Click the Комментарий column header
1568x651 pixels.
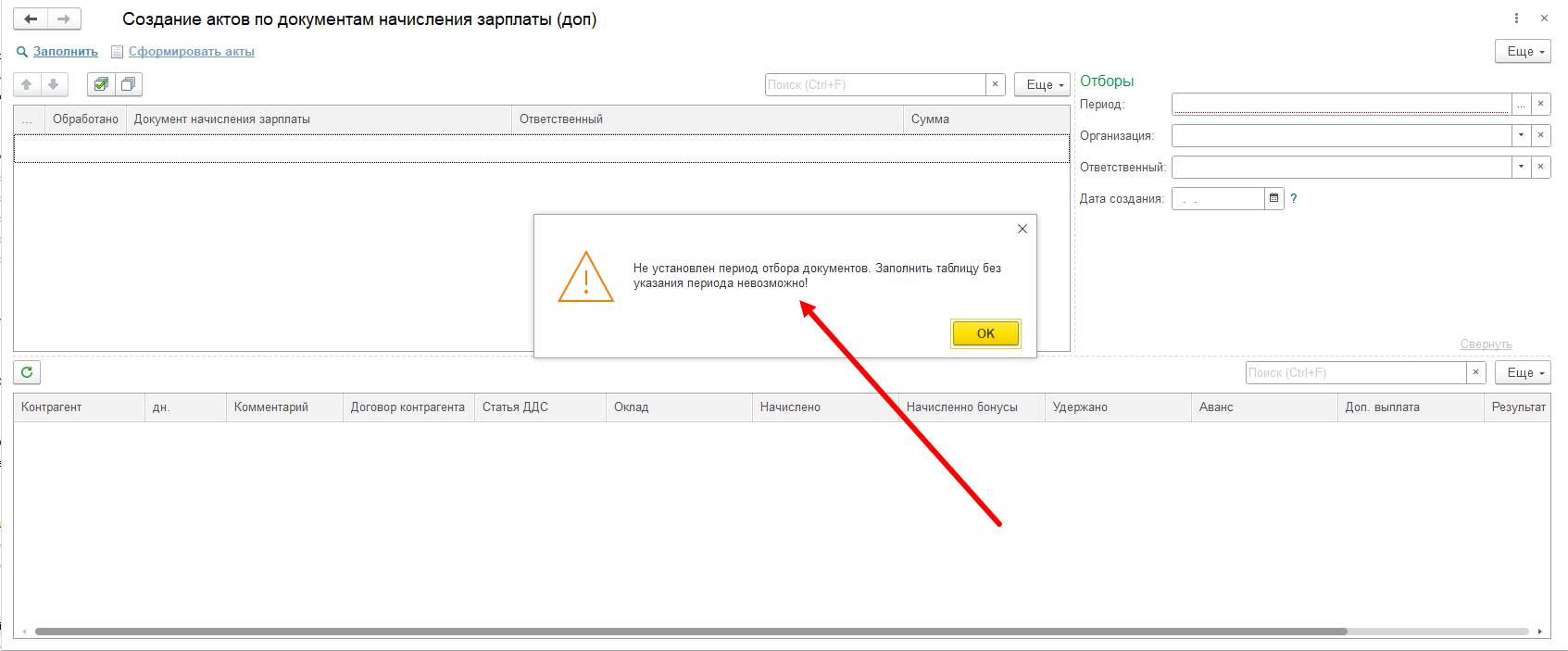tap(284, 407)
